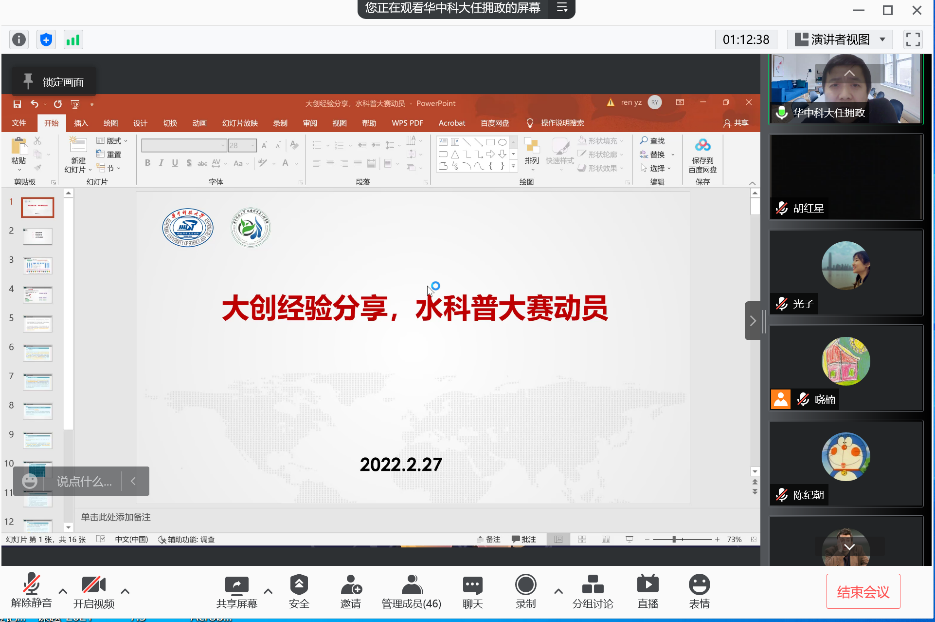Start recording with the 录制 button
Viewport: 935px width, 622px height.
tap(525, 591)
